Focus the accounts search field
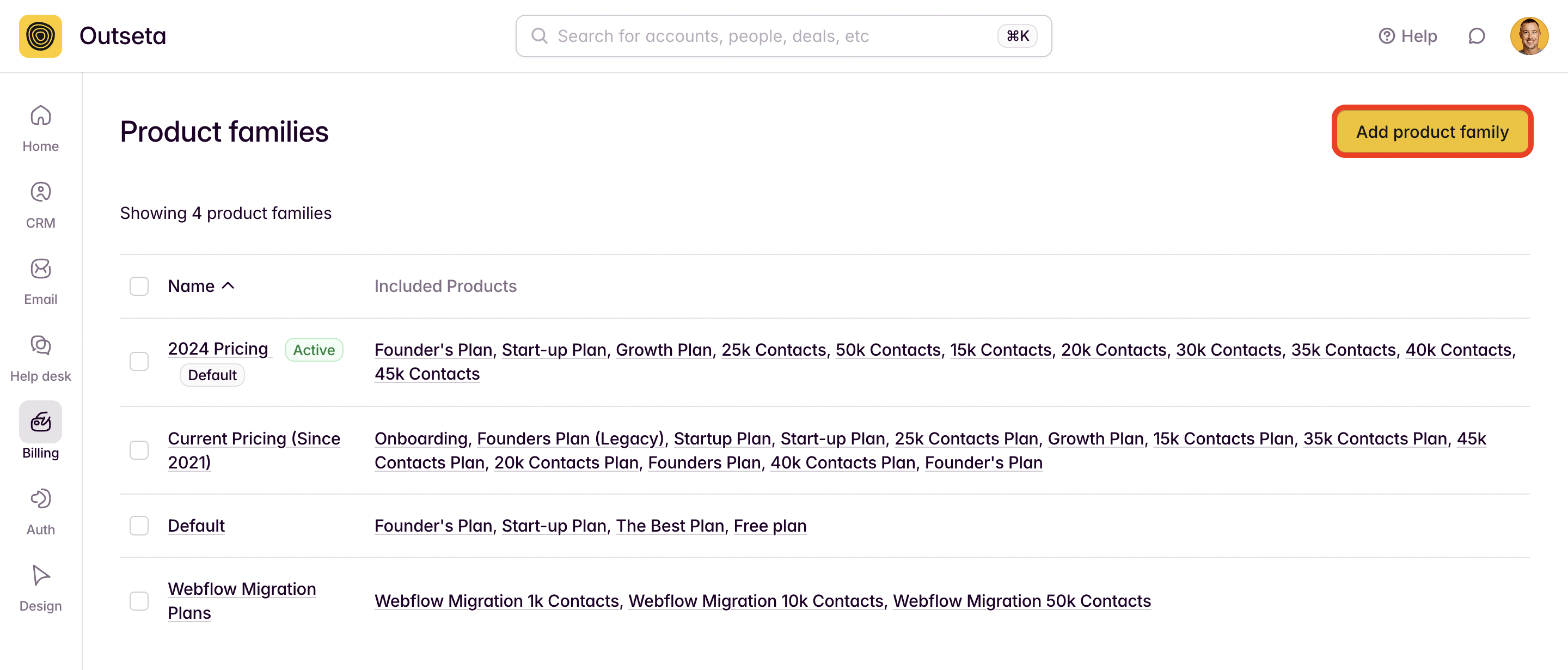Viewport: 1568px width, 670px height. [x=783, y=36]
